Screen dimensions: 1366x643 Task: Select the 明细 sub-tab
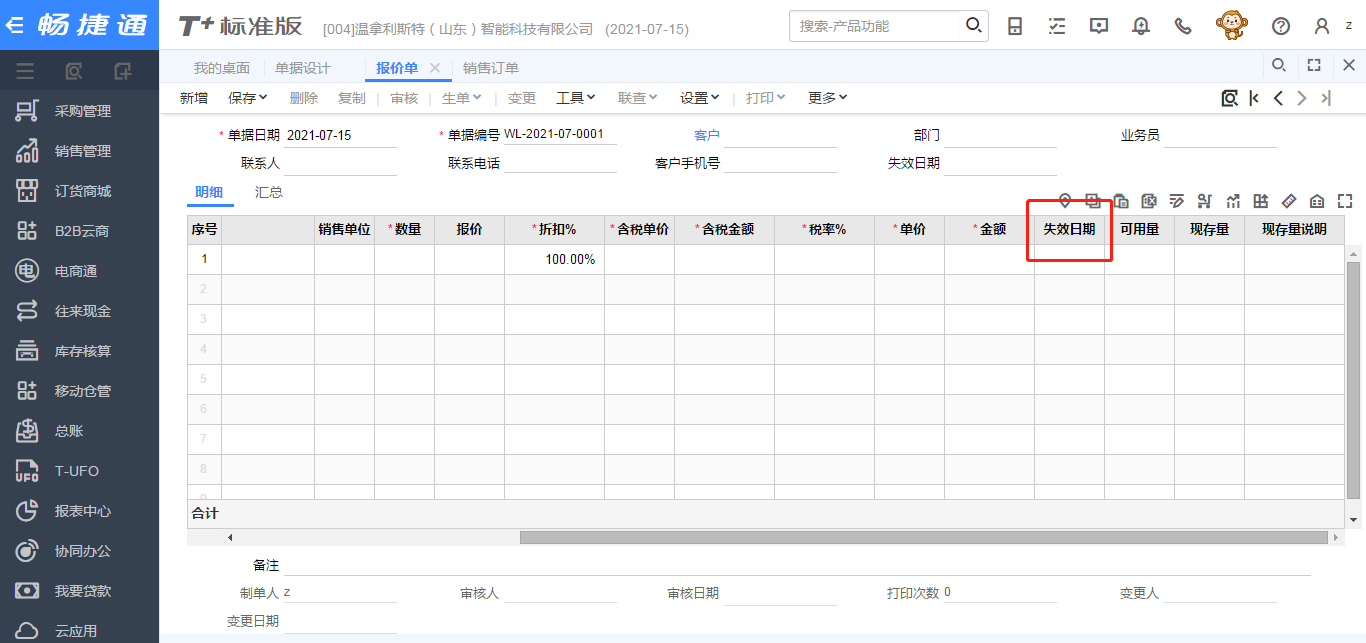point(209,192)
